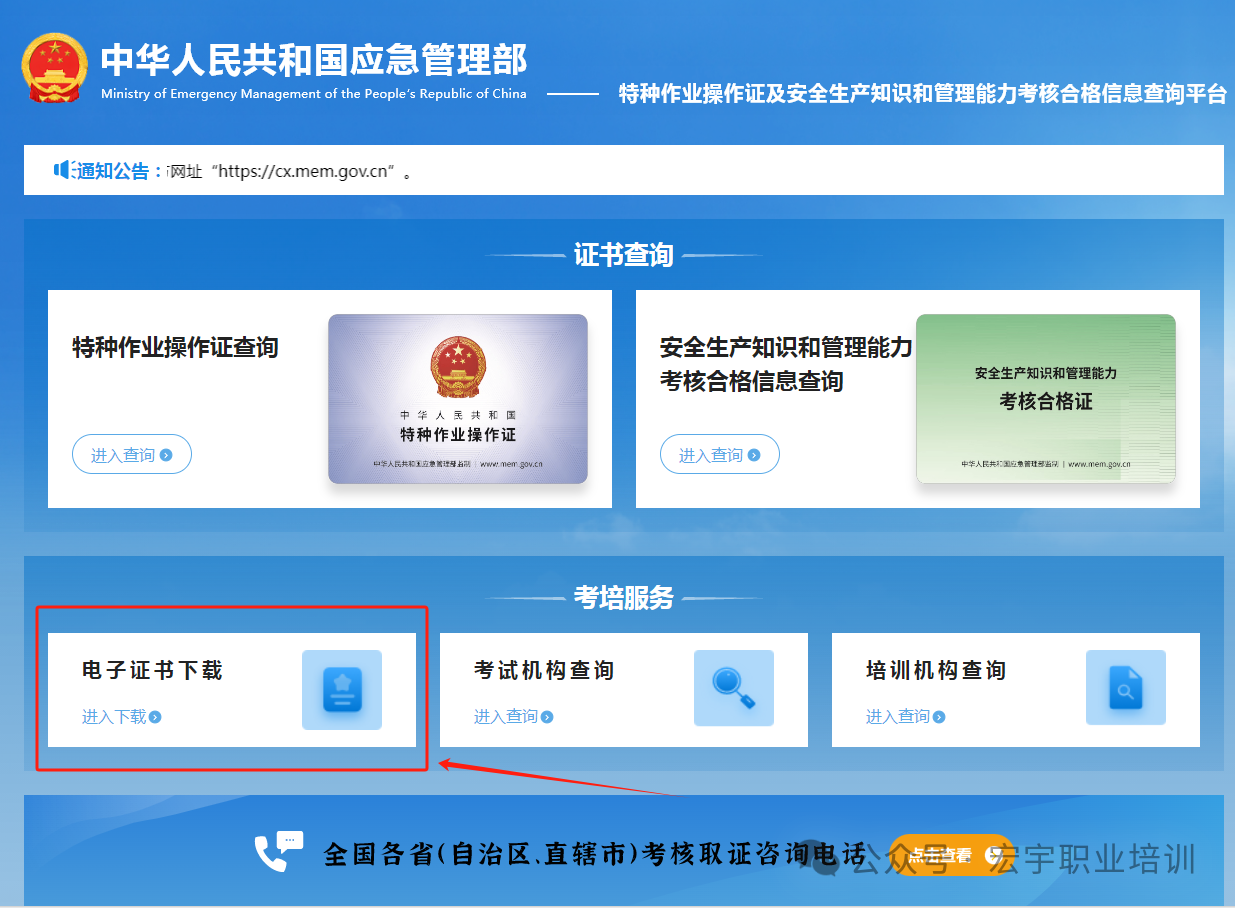Click the 培训机构查询 document search icon
Viewport: 1235px width, 908px height.
1126,690
